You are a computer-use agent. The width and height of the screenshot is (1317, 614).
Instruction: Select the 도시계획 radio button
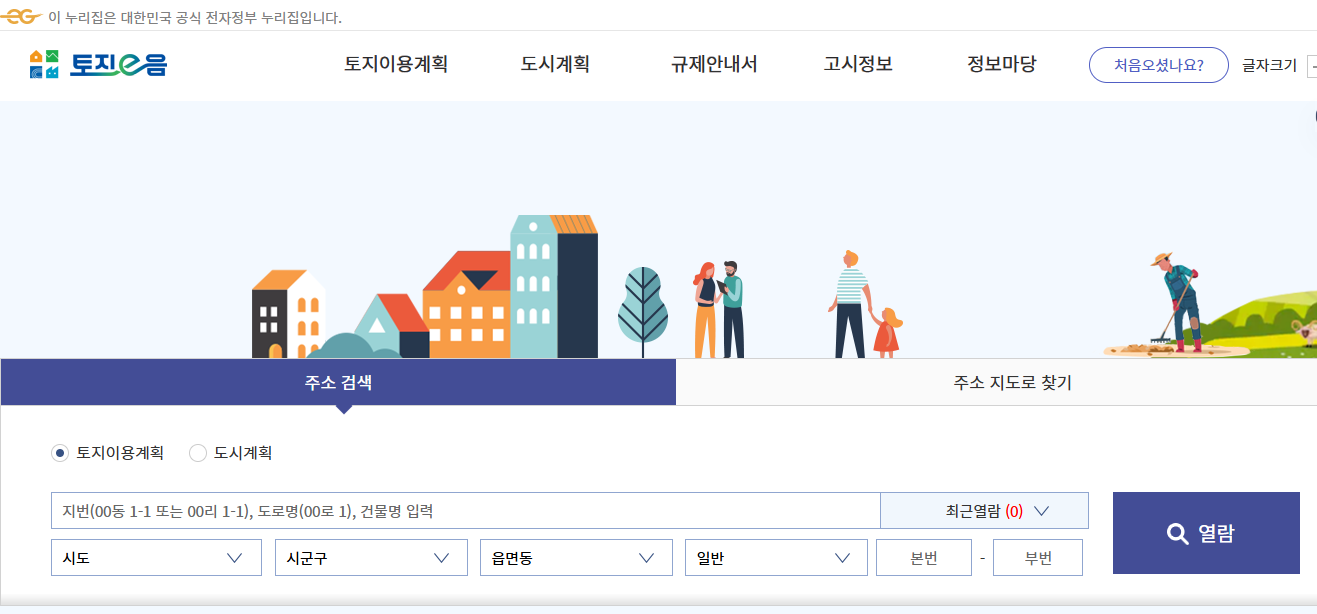[x=197, y=453]
